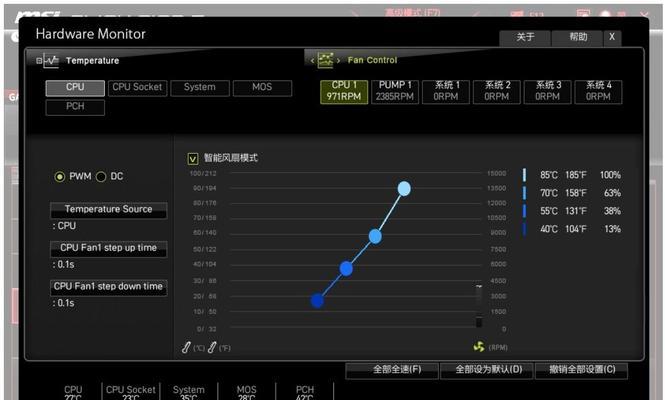The image size is (665, 400).
Task: Select the 系统 3 fan tab
Action: pyautogui.click(x=548, y=91)
